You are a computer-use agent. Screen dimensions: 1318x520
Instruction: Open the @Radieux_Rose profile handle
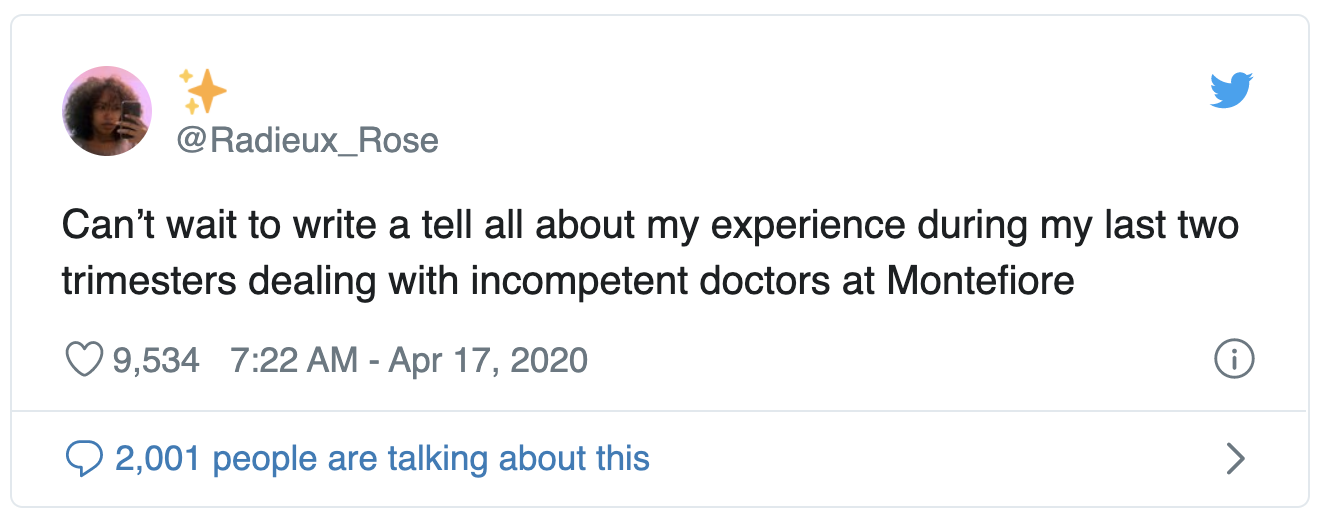pyautogui.click(x=307, y=140)
